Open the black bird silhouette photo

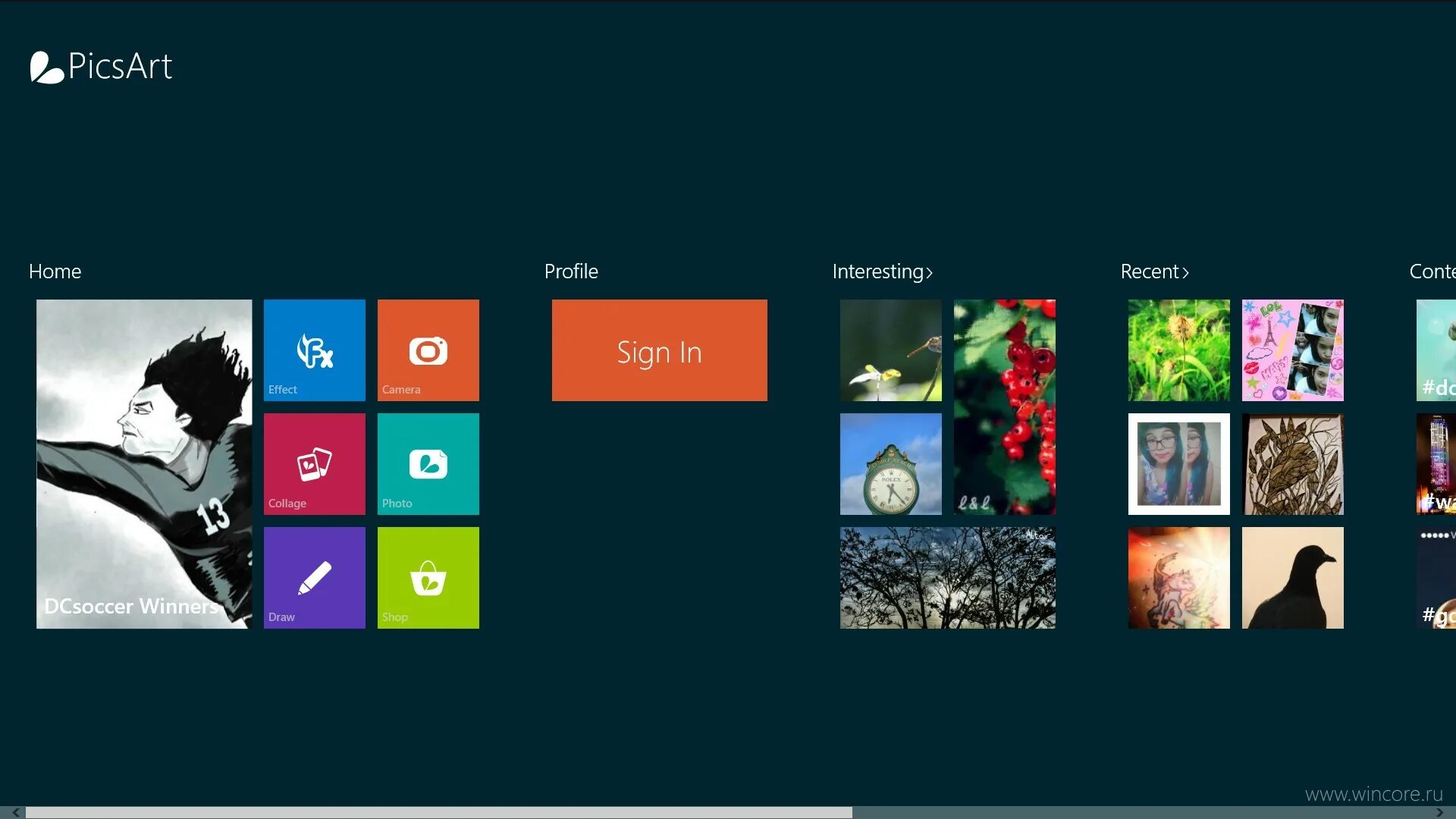1292,577
